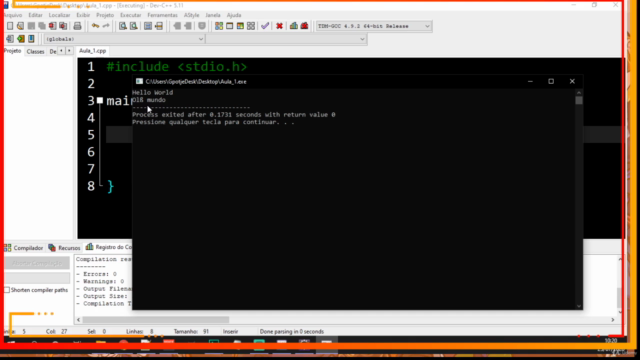Screen dimensions: 640x360
Task: Switch to the Projeto side tab
Action: coord(13,51)
